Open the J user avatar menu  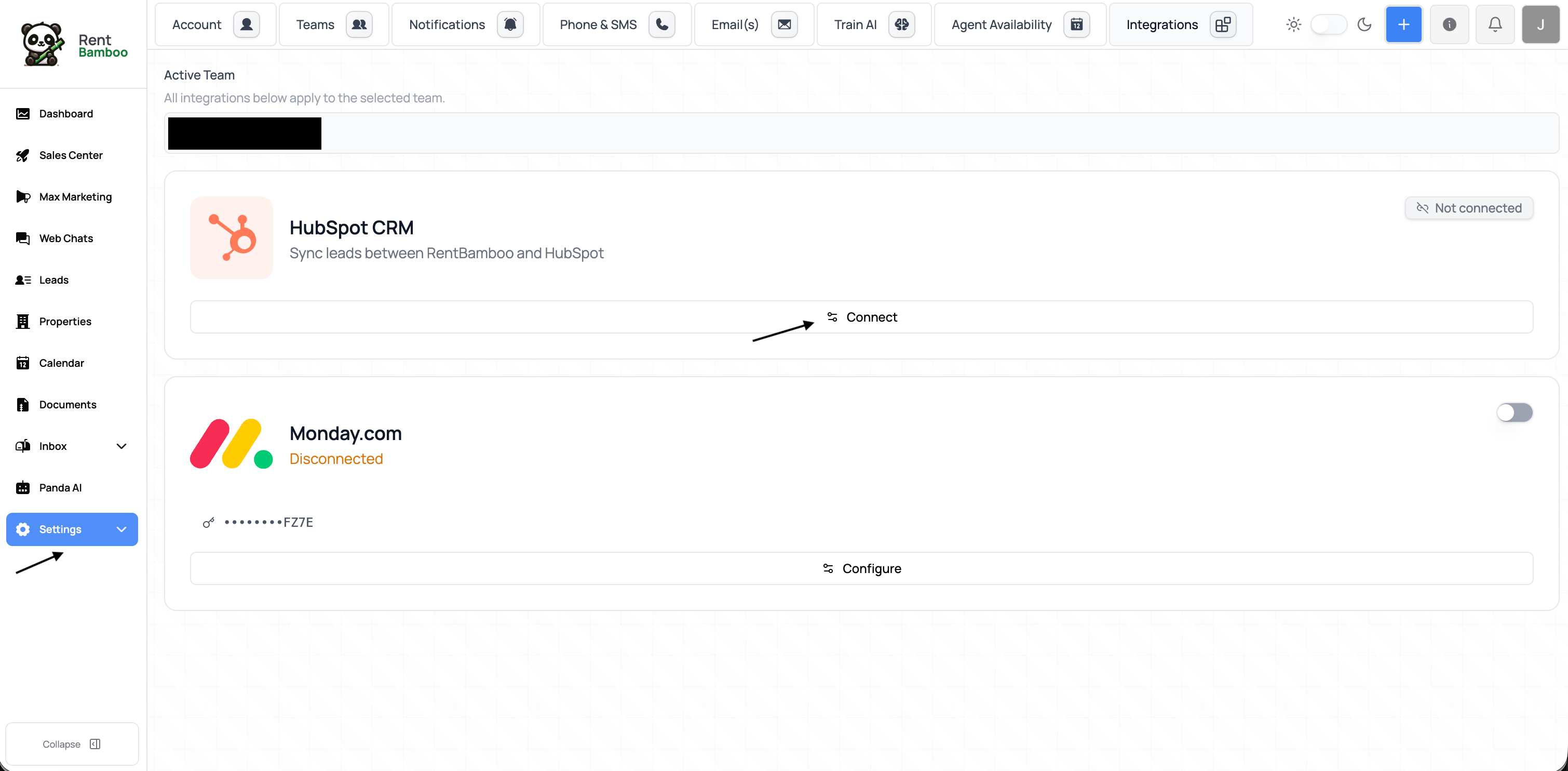click(x=1540, y=24)
